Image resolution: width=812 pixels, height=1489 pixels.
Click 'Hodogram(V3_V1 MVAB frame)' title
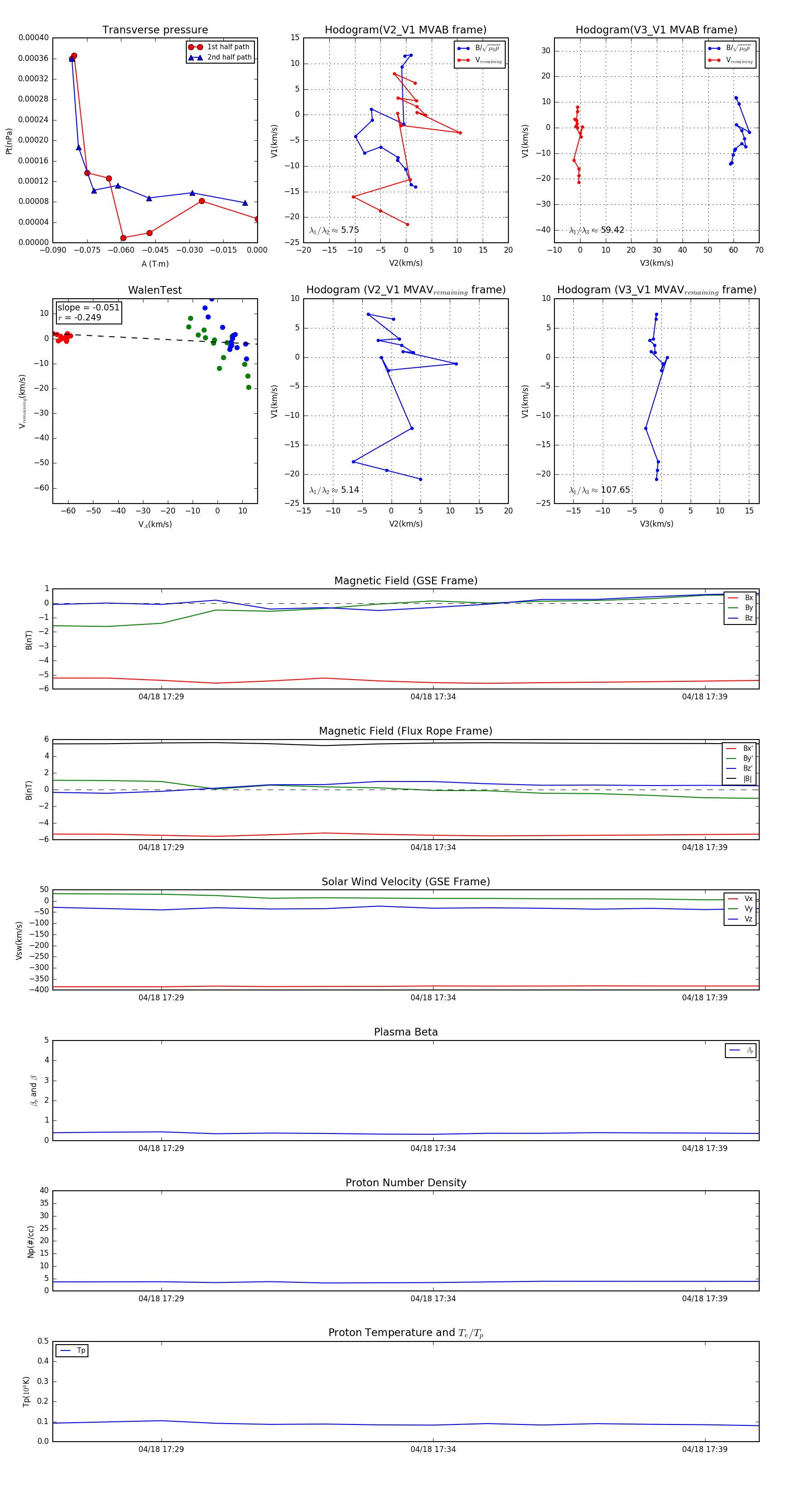coord(656,30)
